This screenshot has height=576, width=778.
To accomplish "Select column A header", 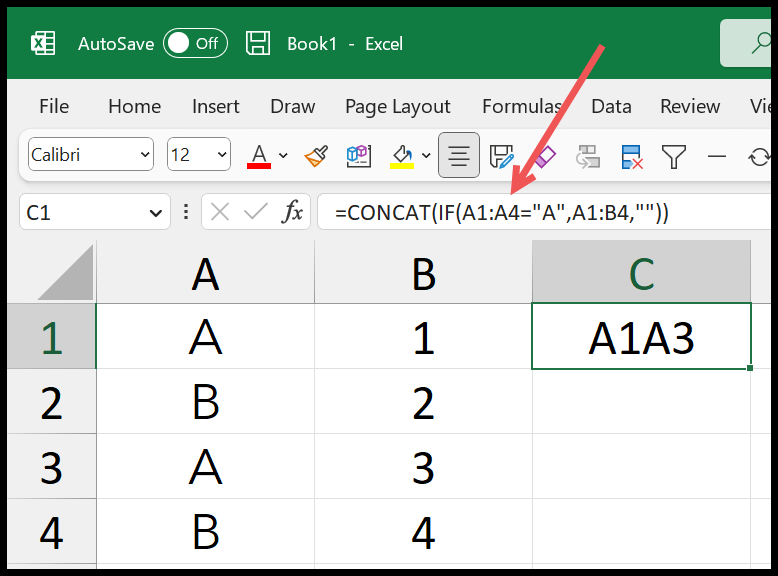I will click(x=205, y=272).
